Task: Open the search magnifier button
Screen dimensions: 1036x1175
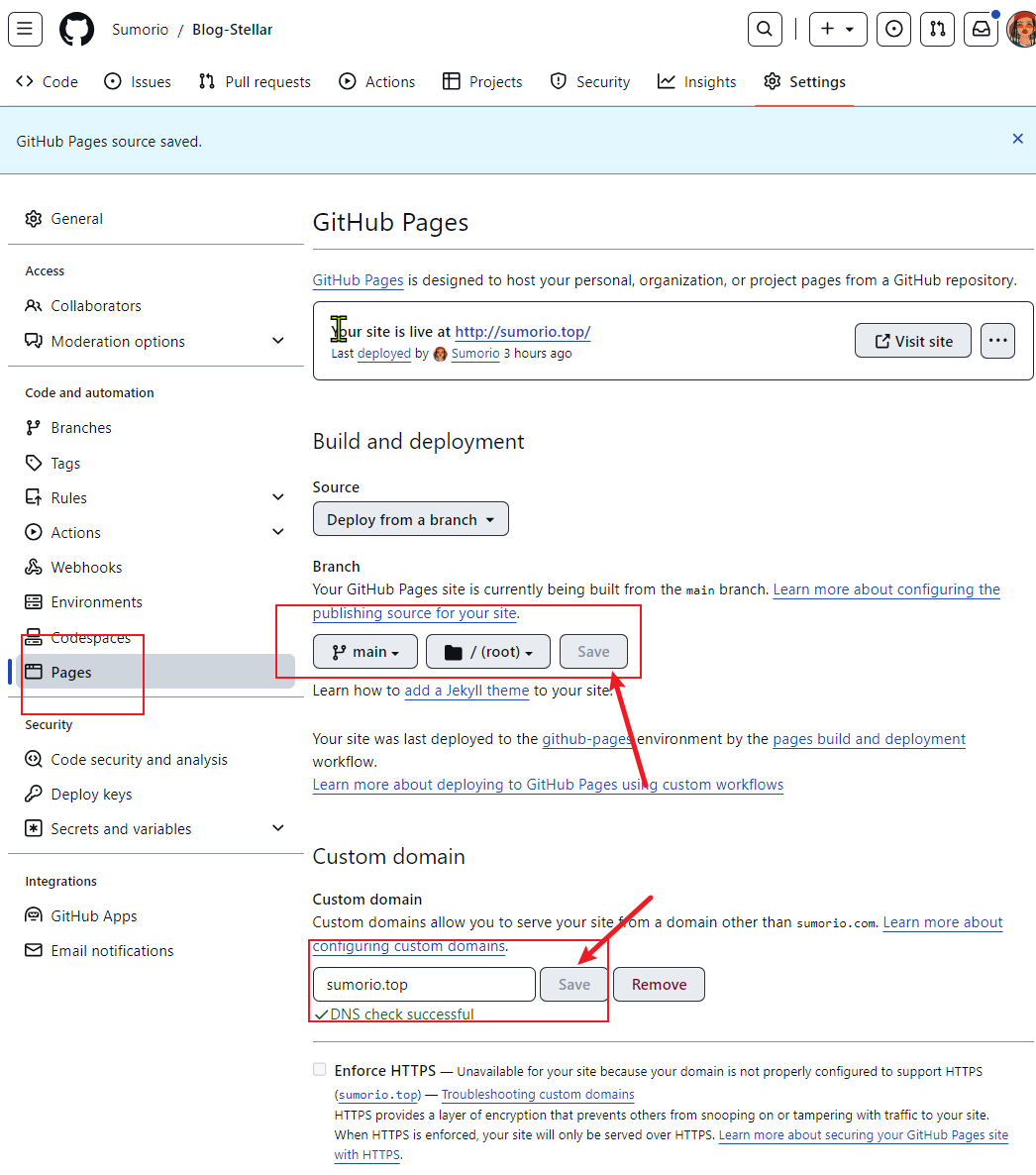Action: [x=765, y=29]
